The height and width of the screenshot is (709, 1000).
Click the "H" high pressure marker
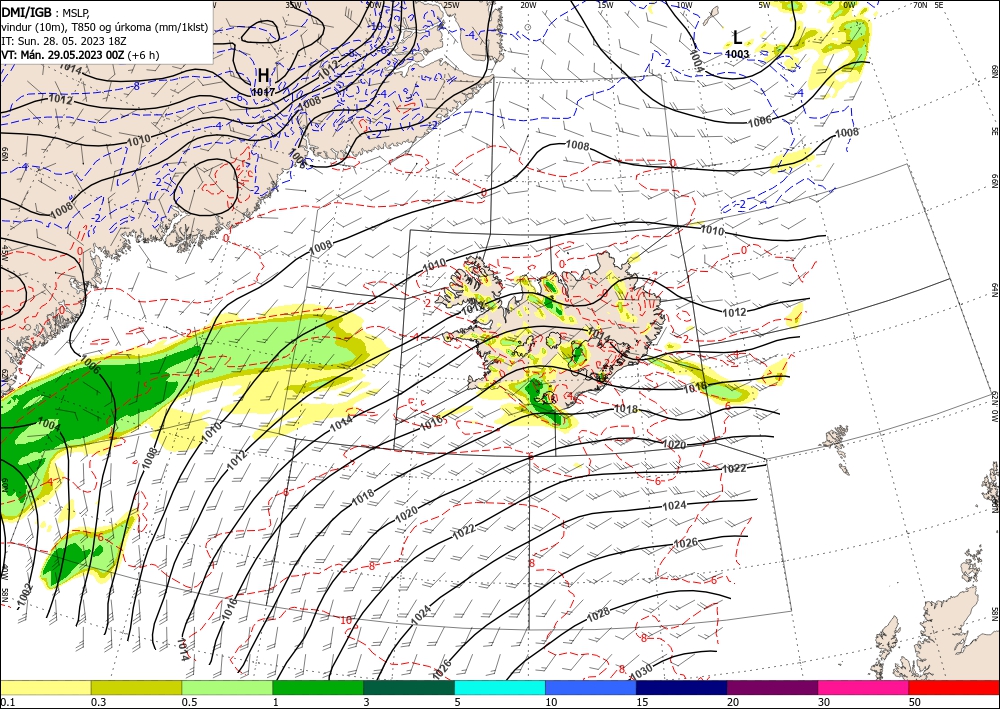(x=263, y=76)
